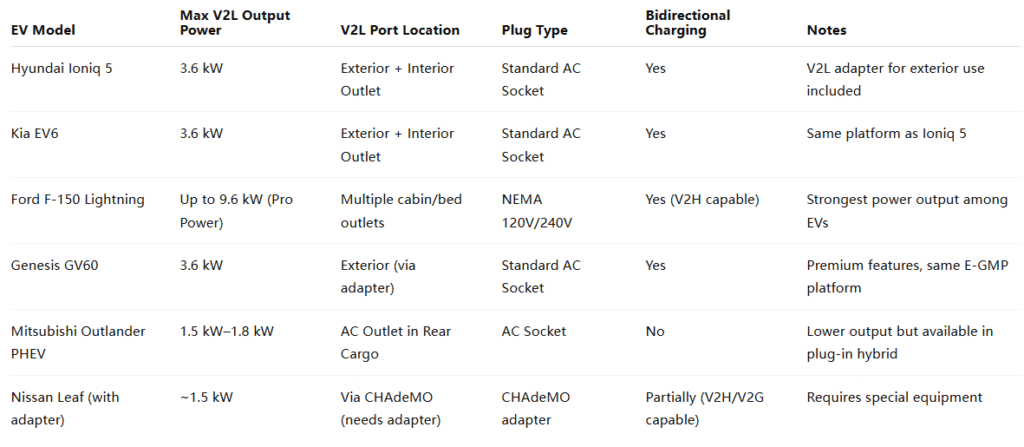Select the Strongest power output among EVs note
This screenshot has width=1024, height=447.
coord(907,211)
